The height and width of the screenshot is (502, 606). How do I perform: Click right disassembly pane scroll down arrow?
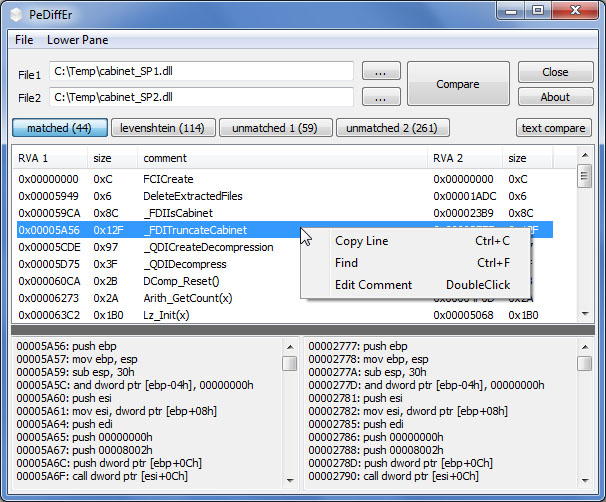coord(585,480)
